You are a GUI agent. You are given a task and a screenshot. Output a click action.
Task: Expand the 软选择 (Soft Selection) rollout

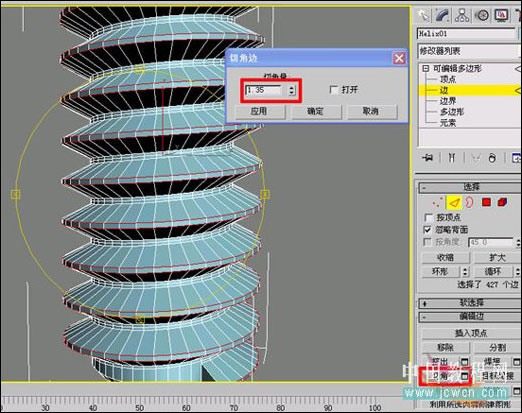pyautogui.click(x=470, y=303)
